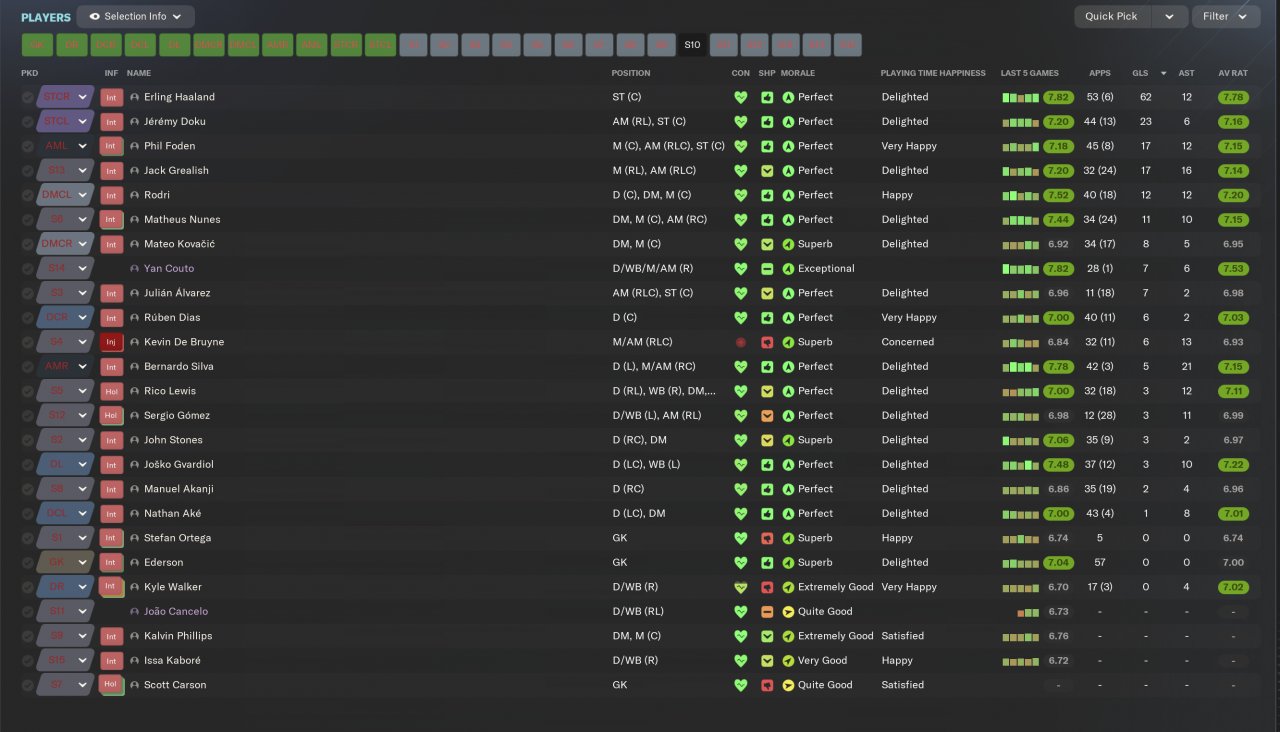Click the PLAYING TIME HAPPINESS column header
1280x732 pixels.
click(x=933, y=73)
